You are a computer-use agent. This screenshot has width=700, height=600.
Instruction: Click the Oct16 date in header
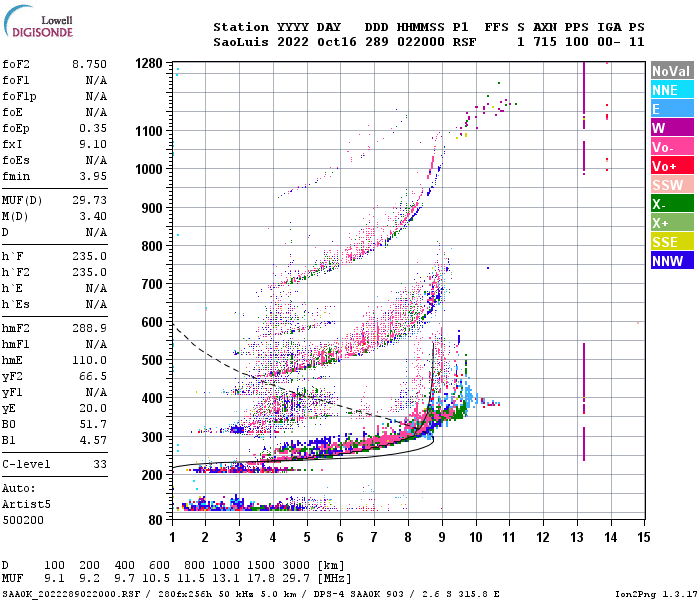click(337, 42)
